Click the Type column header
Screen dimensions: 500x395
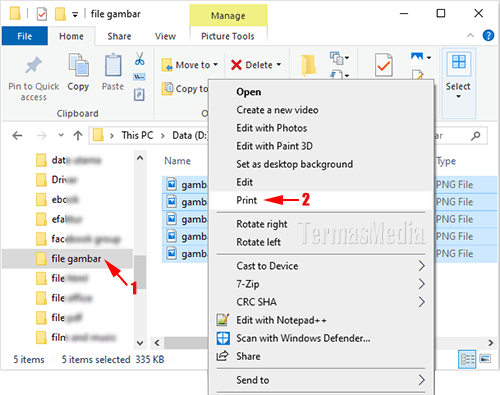tap(446, 161)
